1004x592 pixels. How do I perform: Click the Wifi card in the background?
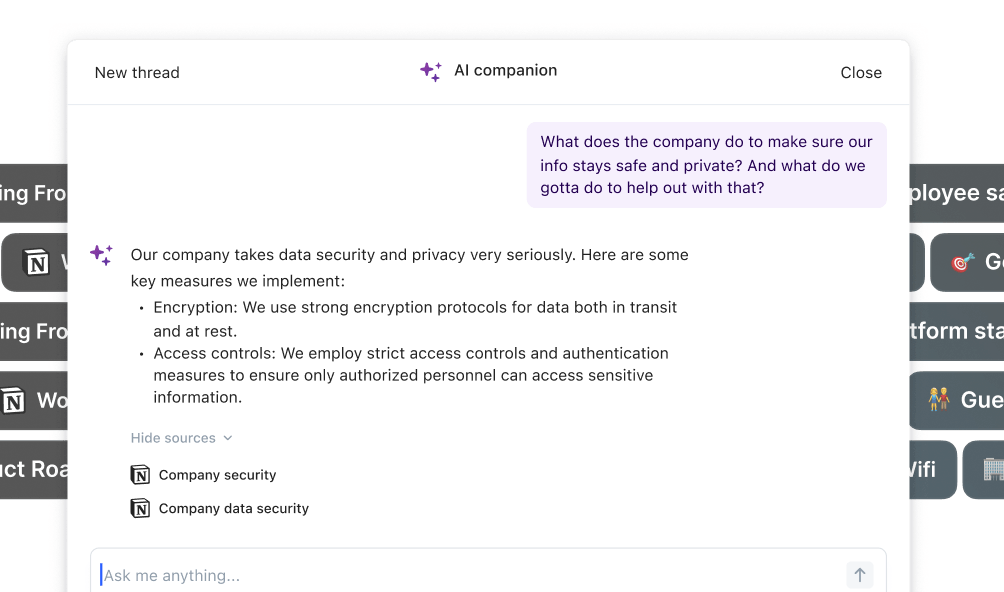932,469
